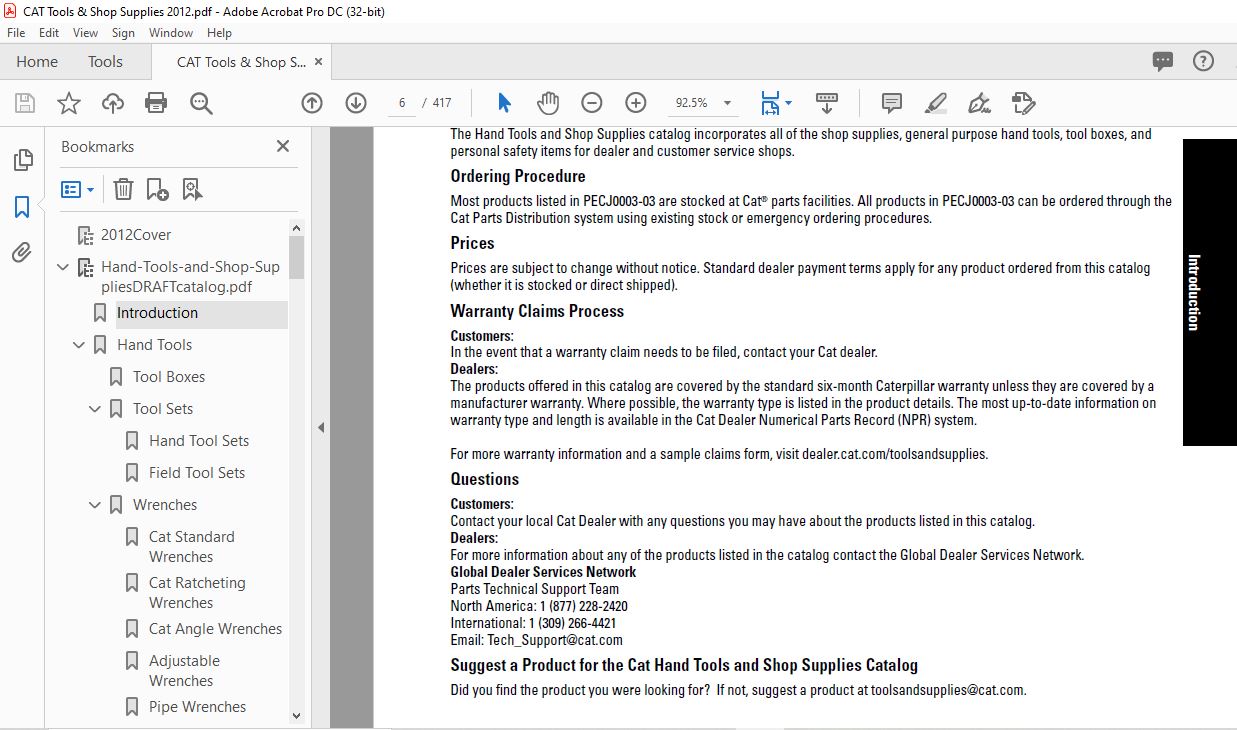Viewport: 1237px width, 730px height.
Task: Open the zoom level dropdown arrow
Action: 727,103
